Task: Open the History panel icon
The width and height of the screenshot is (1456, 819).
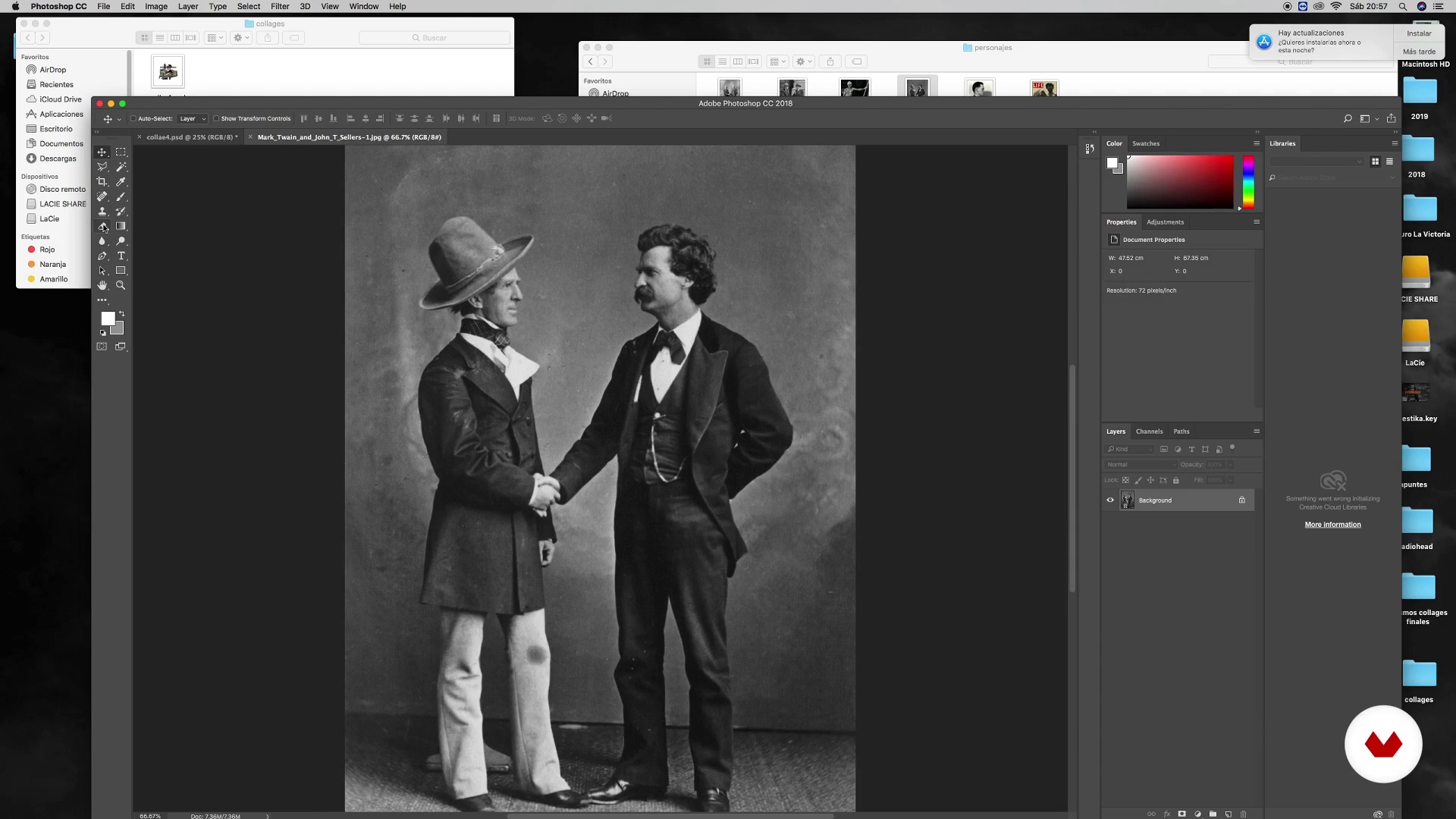Action: click(x=1090, y=149)
